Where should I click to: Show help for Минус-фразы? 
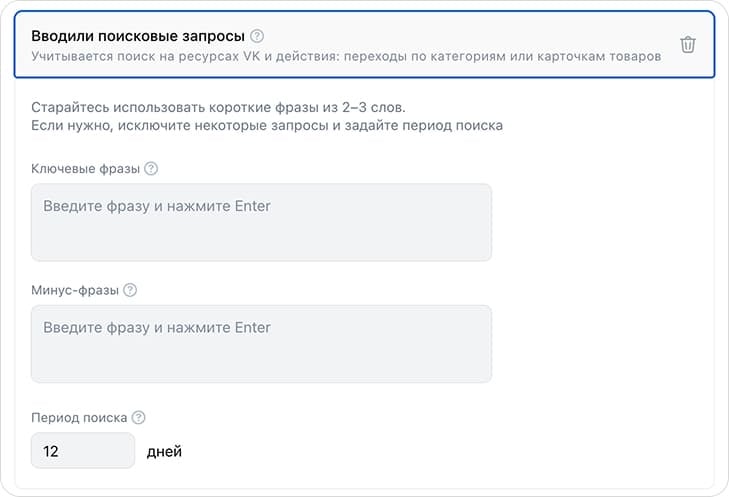click(x=130, y=290)
